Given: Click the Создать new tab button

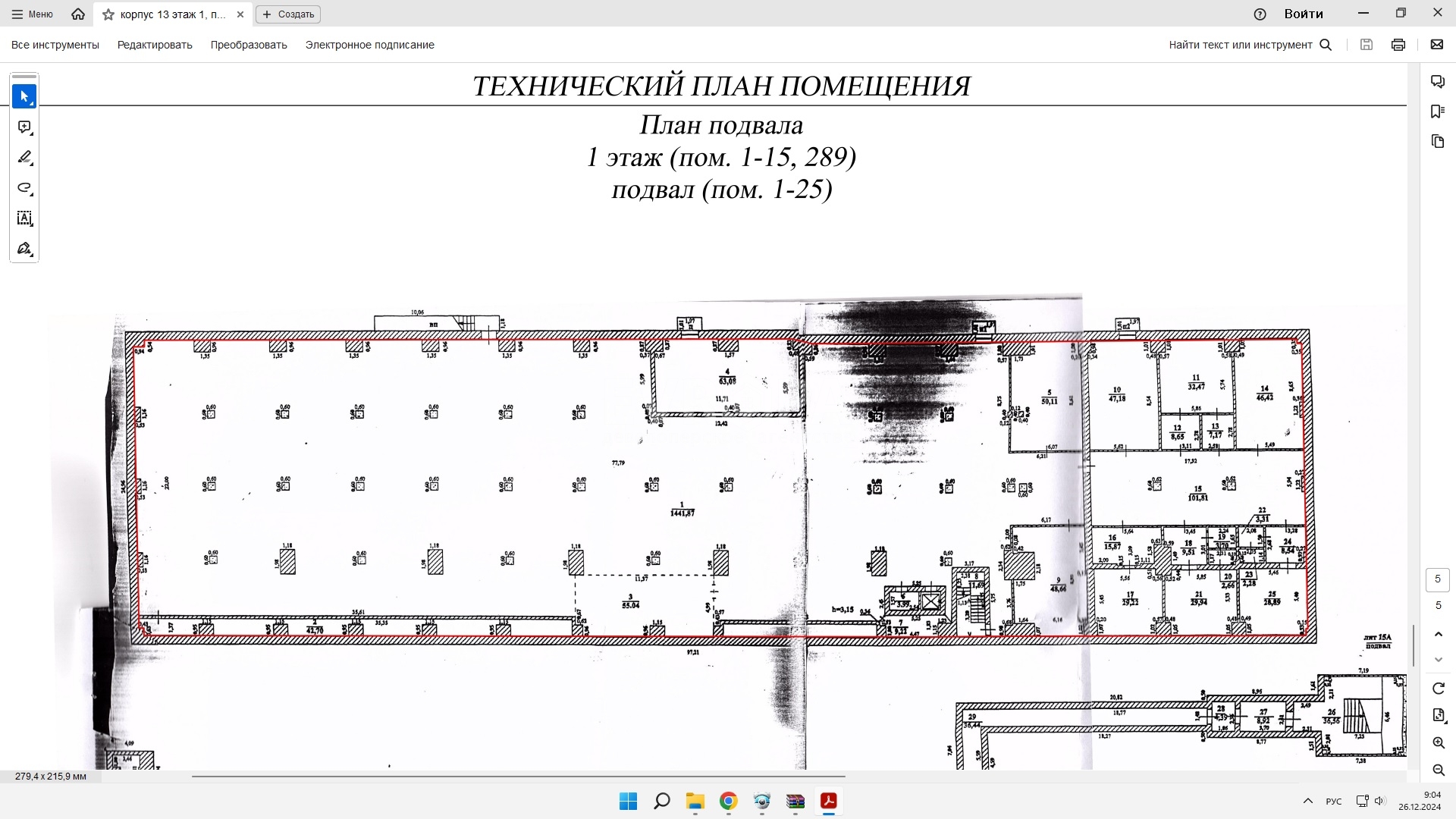Looking at the screenshot, I should tap(288, 14).
